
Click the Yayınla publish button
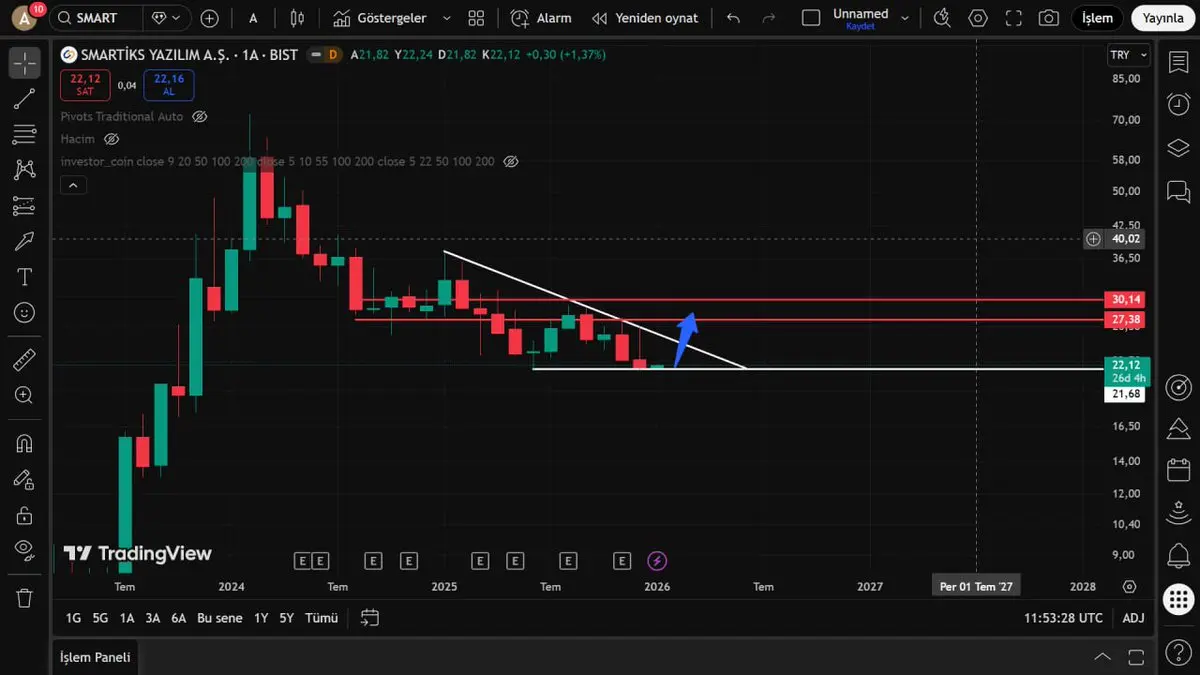pos(1163,18)
